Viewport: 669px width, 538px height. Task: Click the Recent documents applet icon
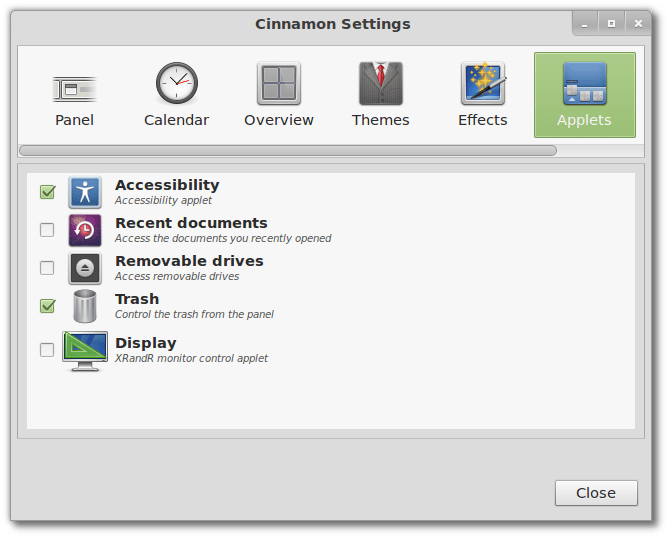(85, 230)
